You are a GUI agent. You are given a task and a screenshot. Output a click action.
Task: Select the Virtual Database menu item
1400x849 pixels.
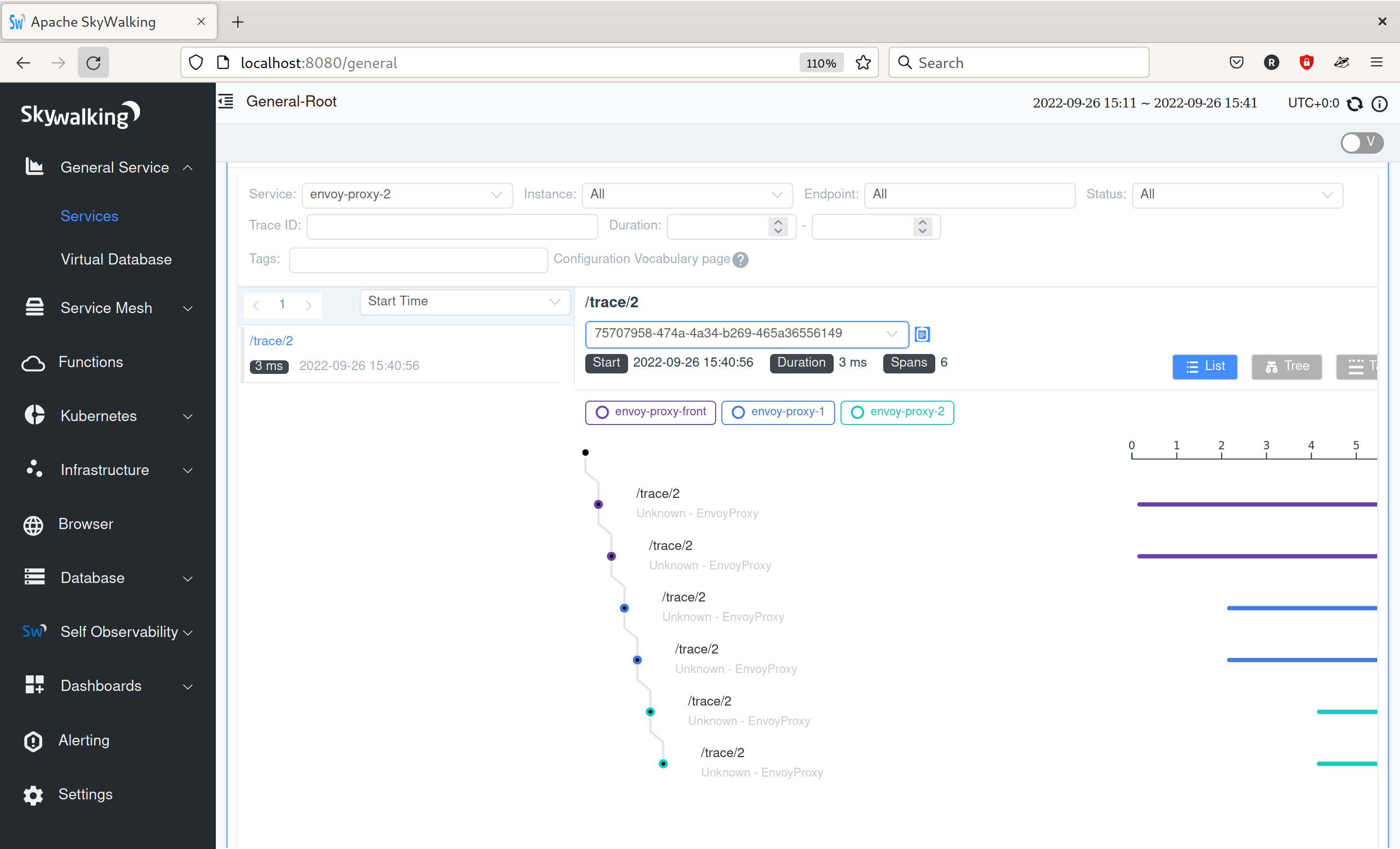tap(117, 258)
